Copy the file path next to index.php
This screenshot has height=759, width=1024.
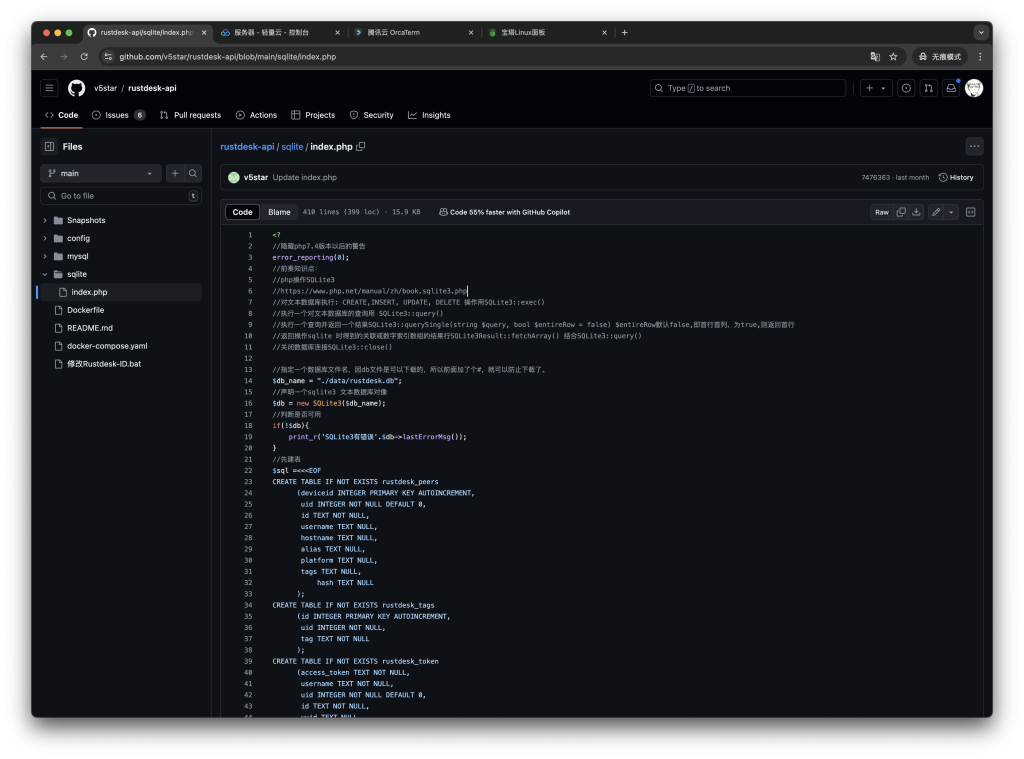click(x=361, y=147)
